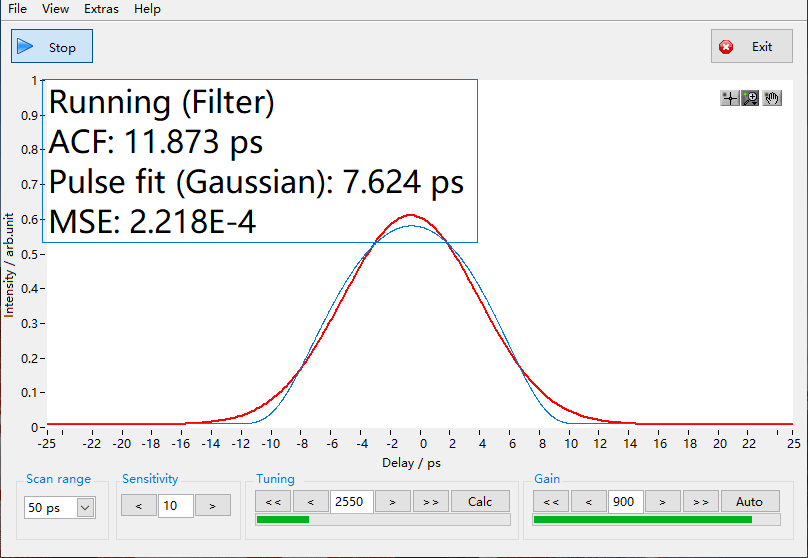
Task: Decrease Sensitivity with left arrow
Action: point(139,506)
